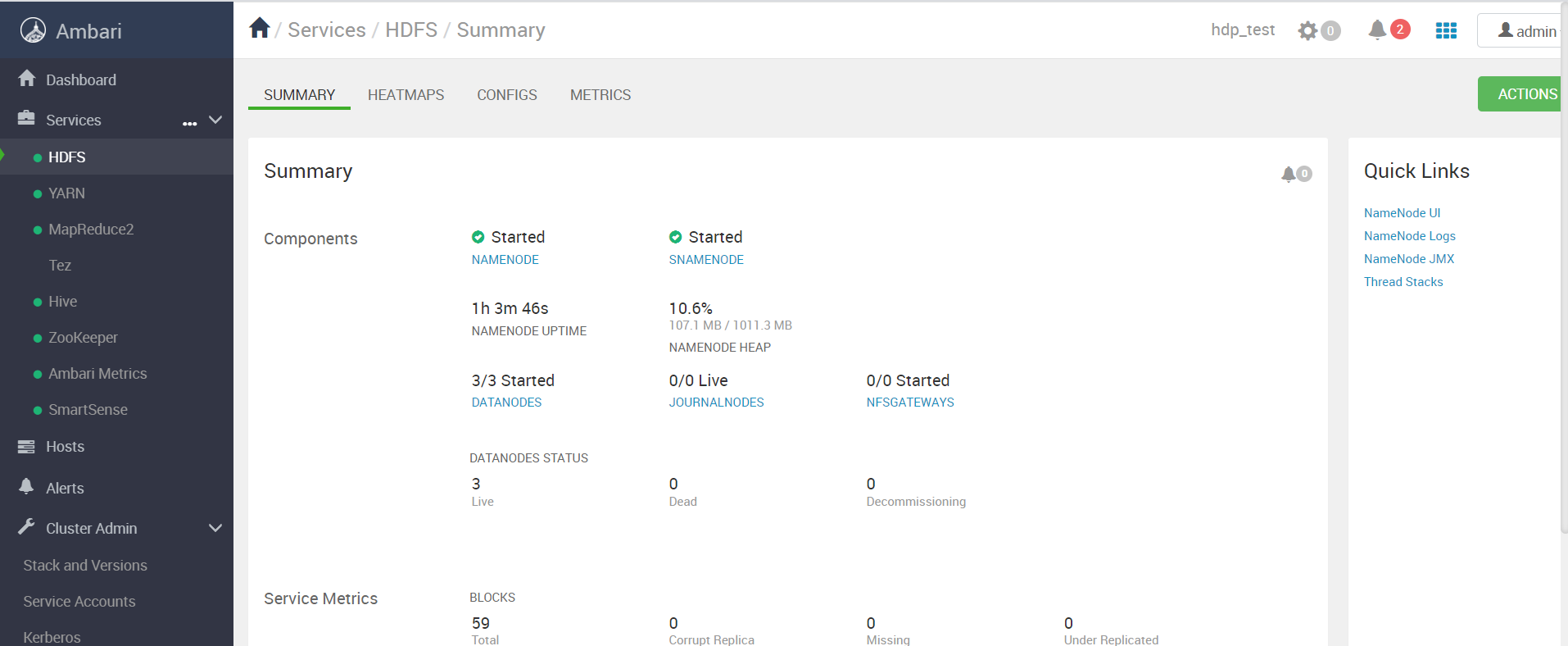
Task: Open NameNode Logs quick link
Action: tap(1410, 236)
